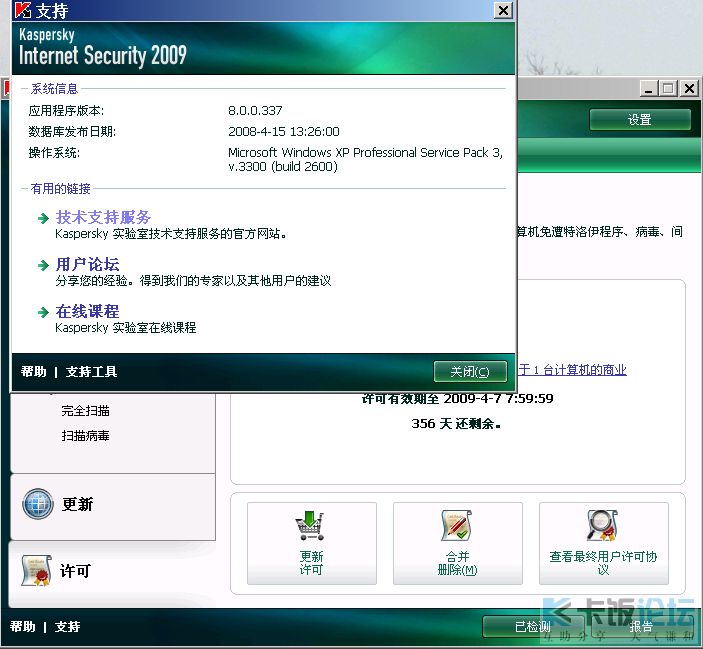Viewport: 703px width, 649px height.
Task: Click 帮助 in main window footer
Action: [23, 627]
